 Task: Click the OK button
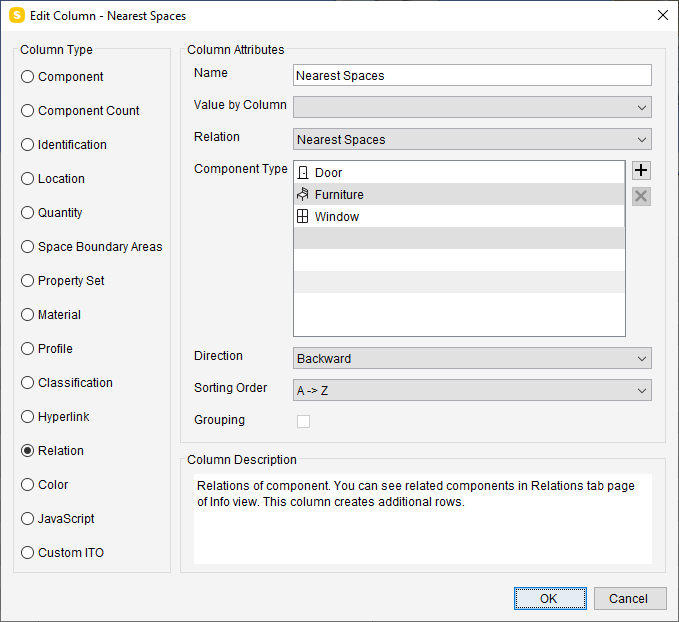coord(550,599)
